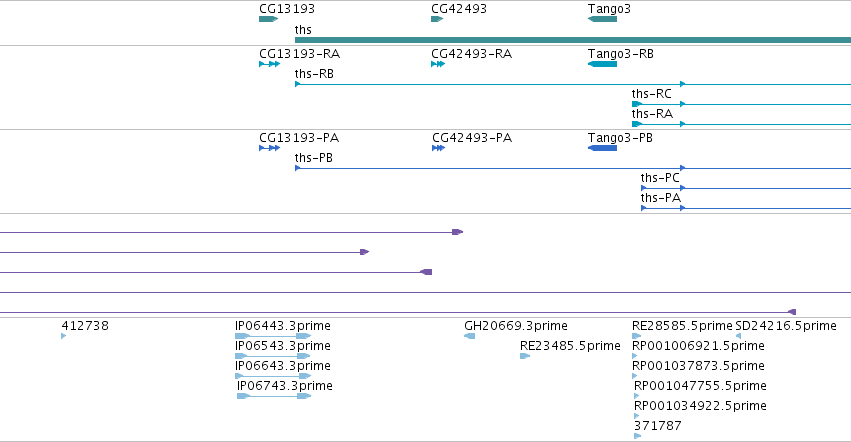Select the IP06543.3prime EST glyph

click(273, 356)
